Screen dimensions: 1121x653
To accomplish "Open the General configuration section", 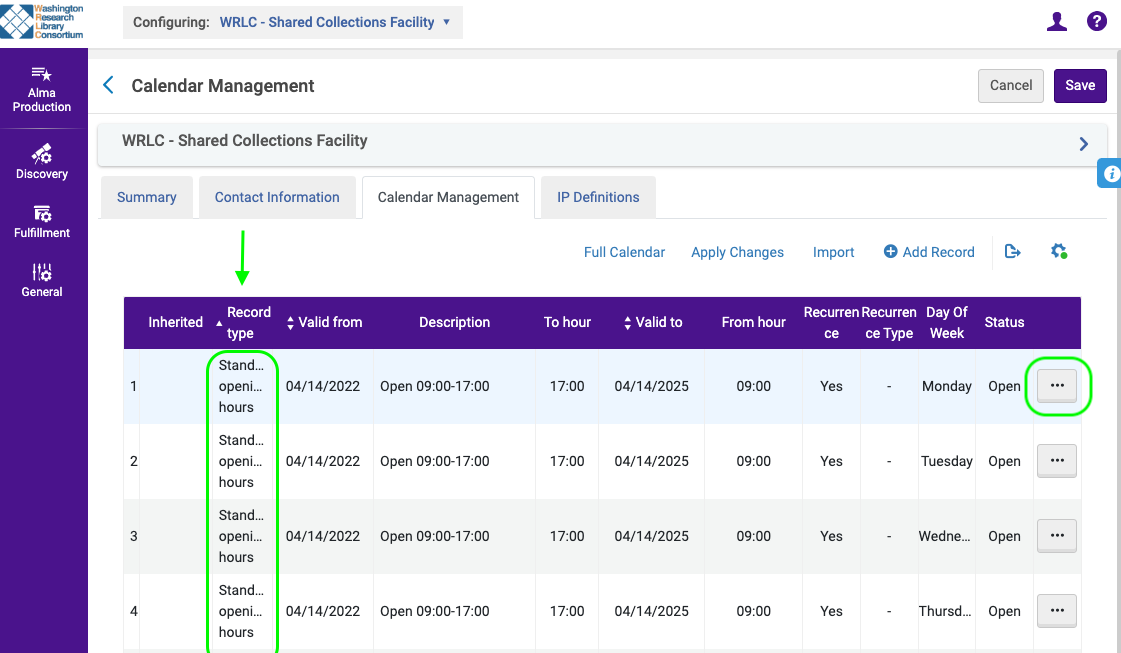I will point(41,280).
